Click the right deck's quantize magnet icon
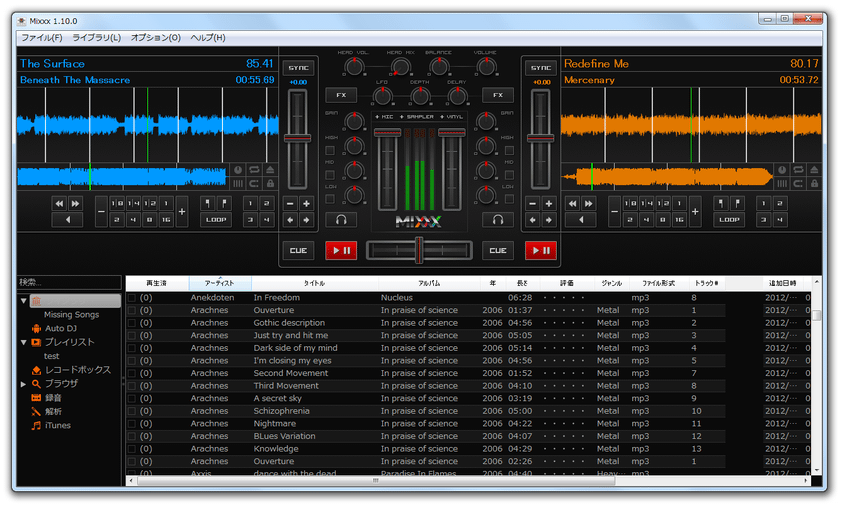This screenshot has height=505, width=842. [x=799, y=184]
